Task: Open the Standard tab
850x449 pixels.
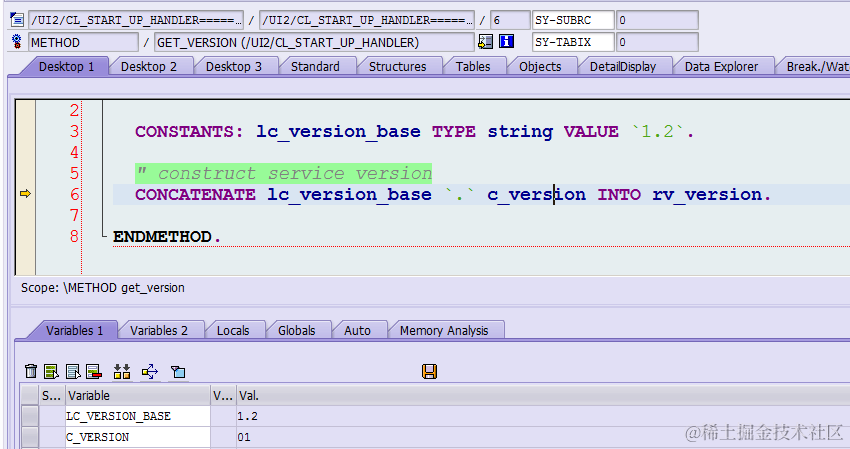Action: 315,67
